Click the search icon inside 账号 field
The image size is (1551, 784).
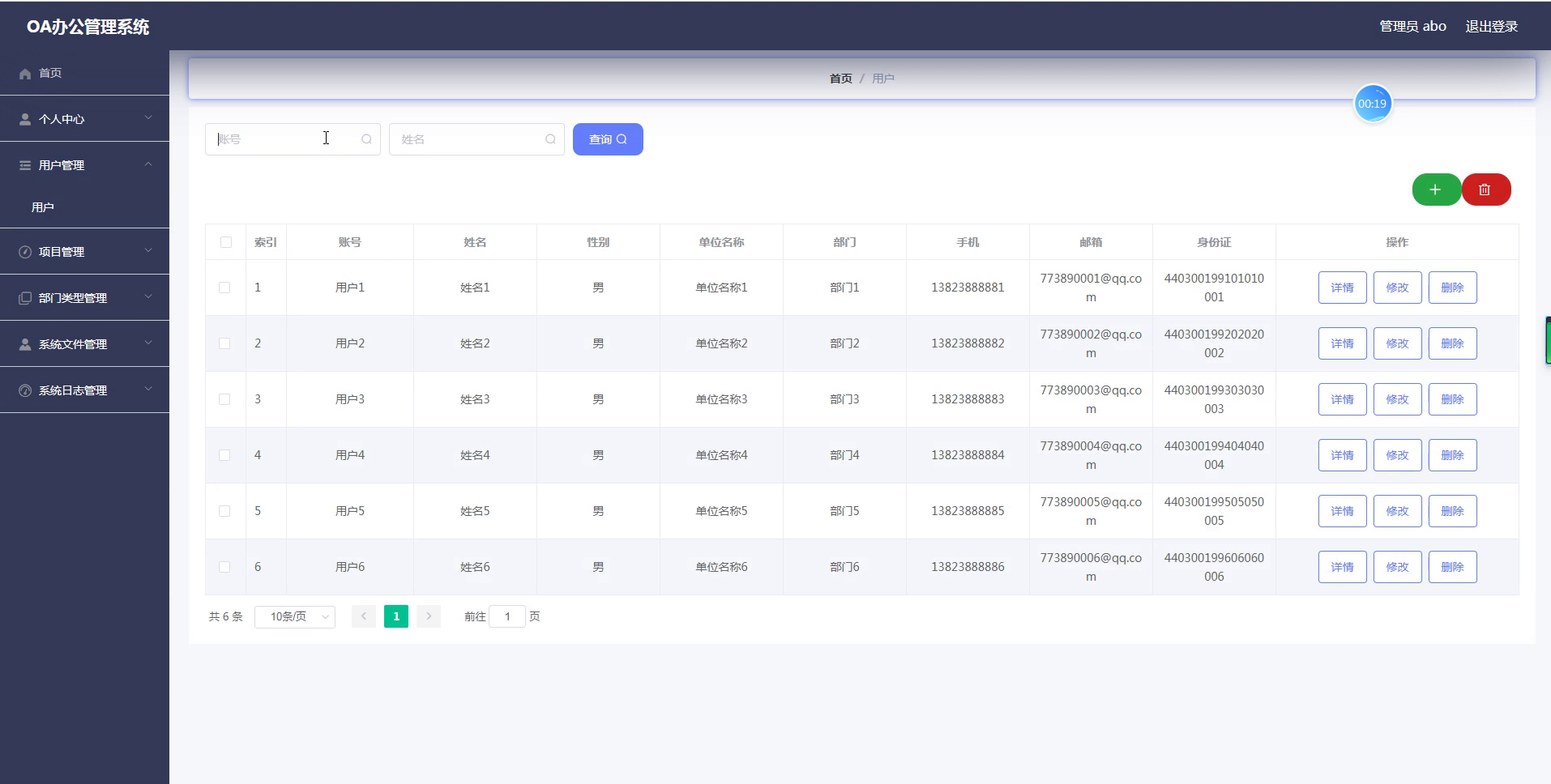click(x=366, y=139)
